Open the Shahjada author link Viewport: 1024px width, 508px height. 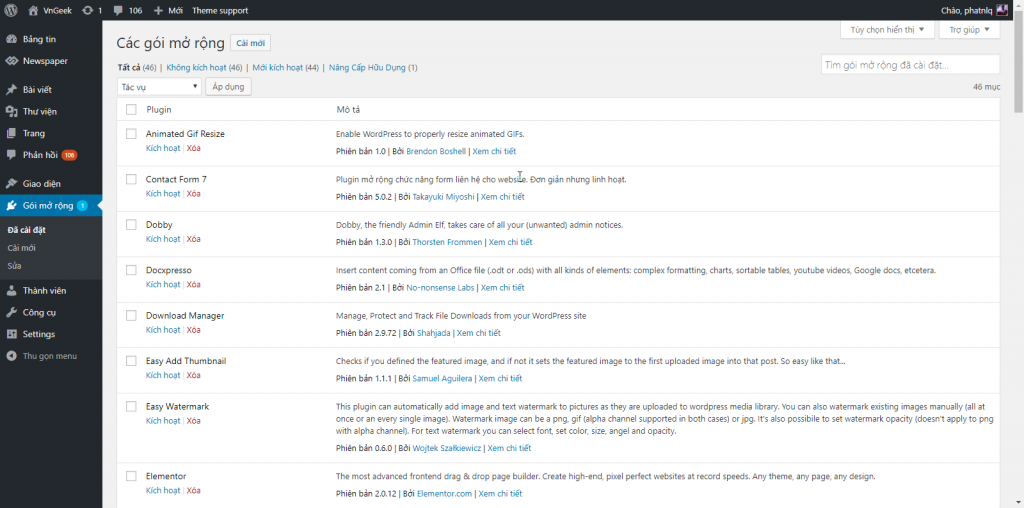point(434,333)
